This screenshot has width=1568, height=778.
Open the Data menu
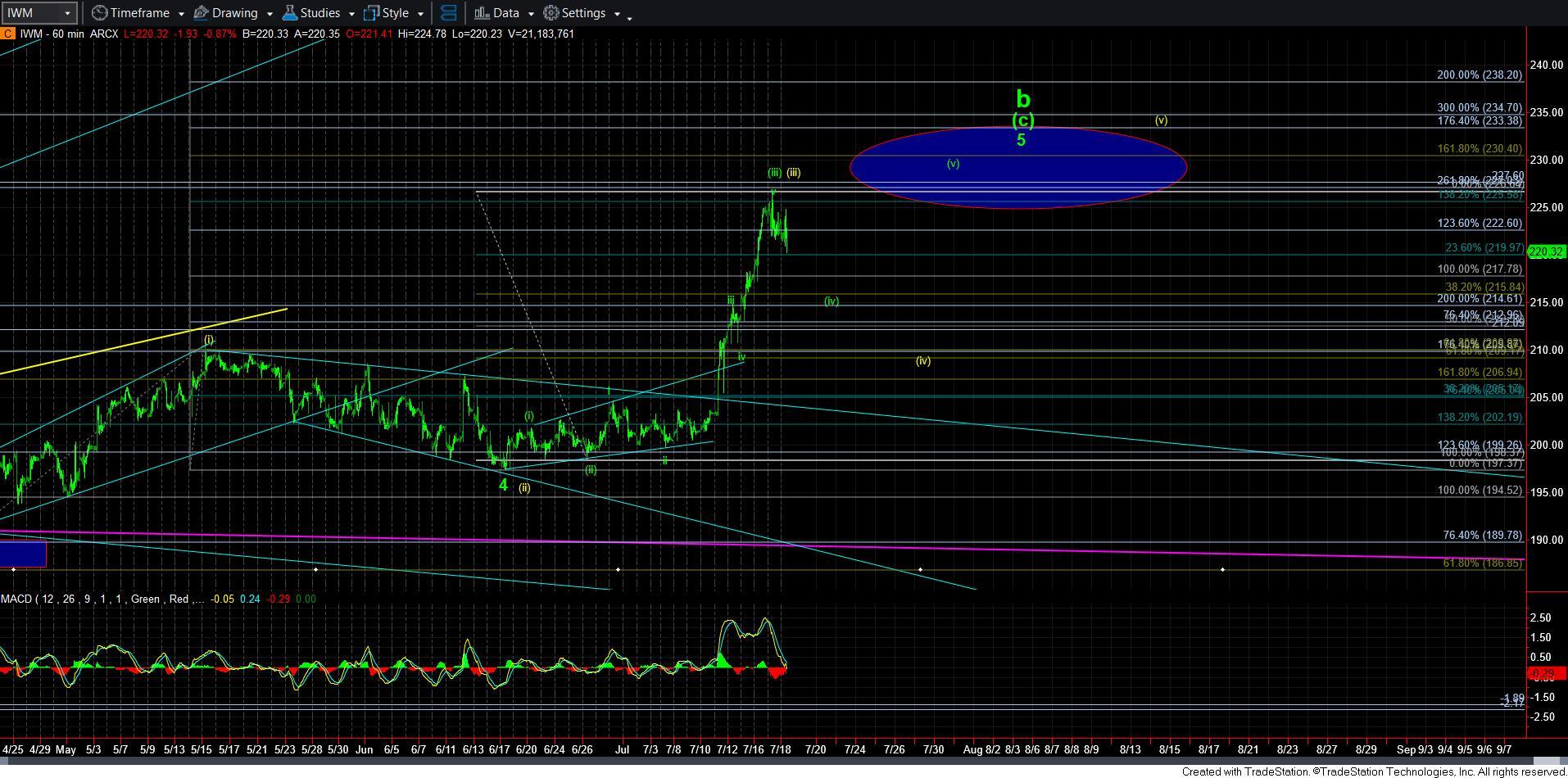505,13
